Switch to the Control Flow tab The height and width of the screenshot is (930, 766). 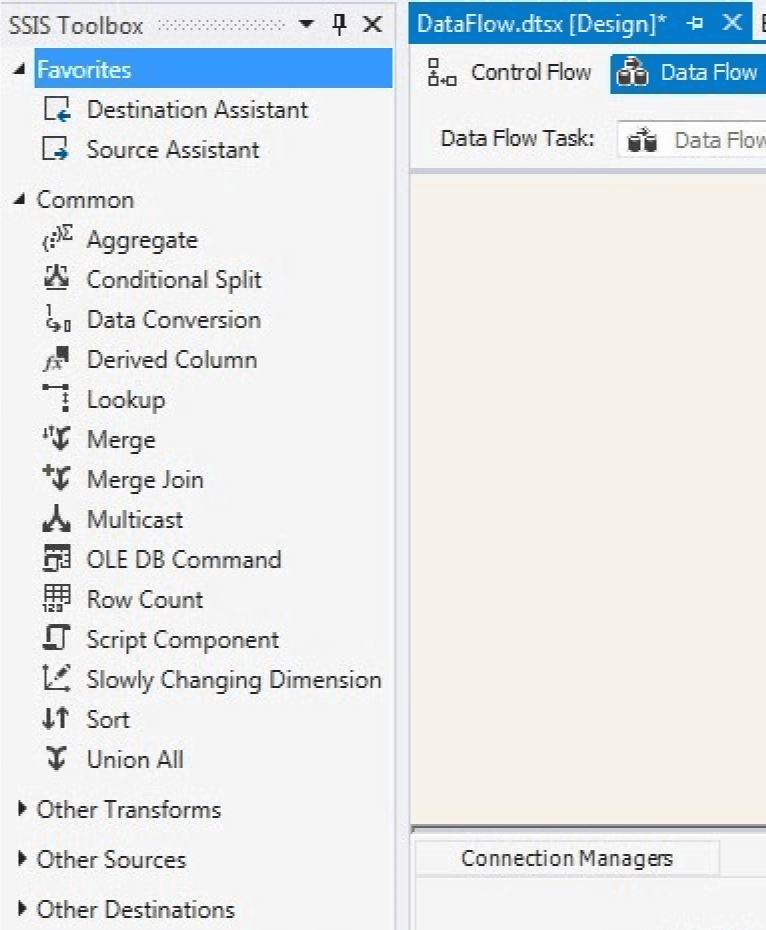(x=510, y=73)
